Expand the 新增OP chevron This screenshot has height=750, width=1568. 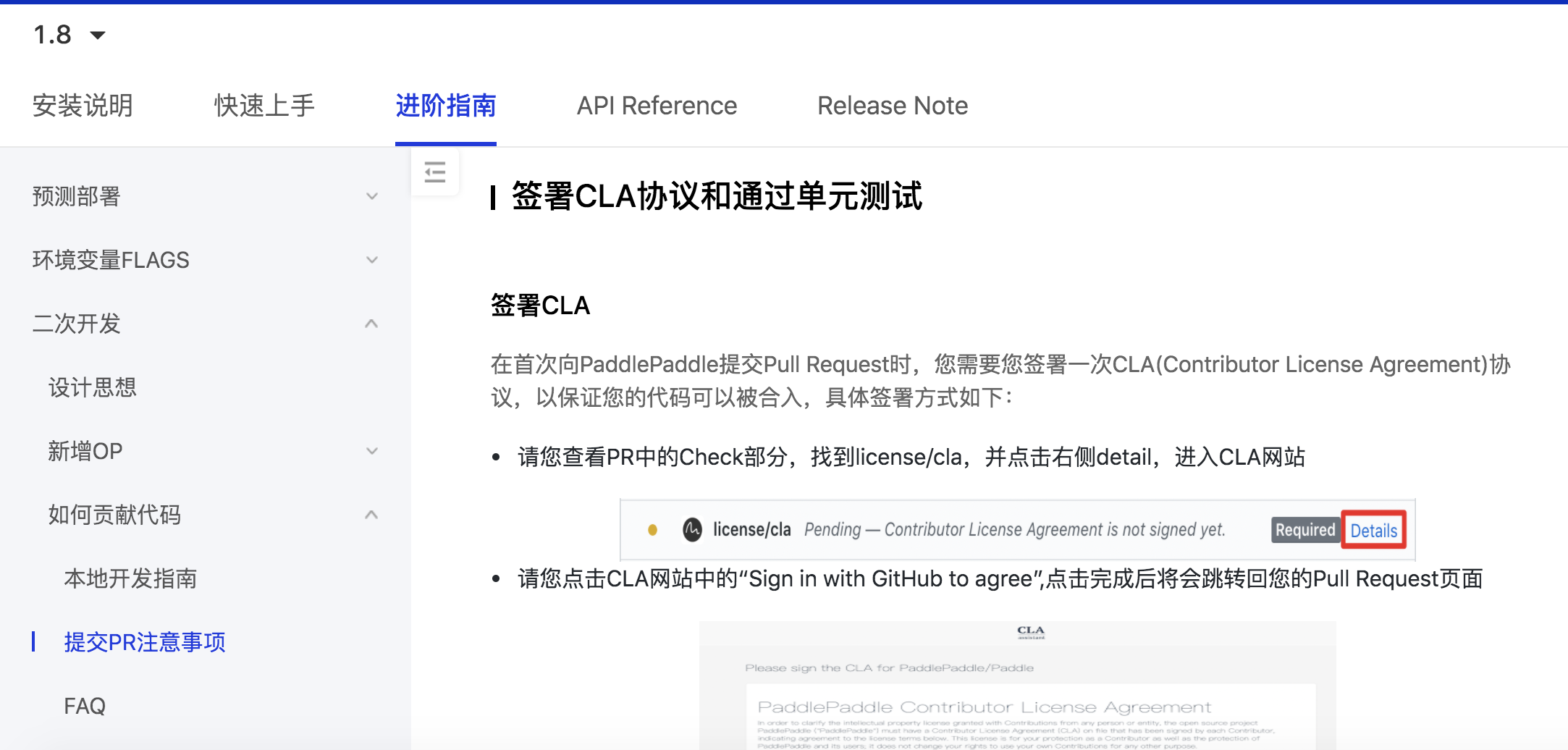pyautogui.click(x=372, y=451)
